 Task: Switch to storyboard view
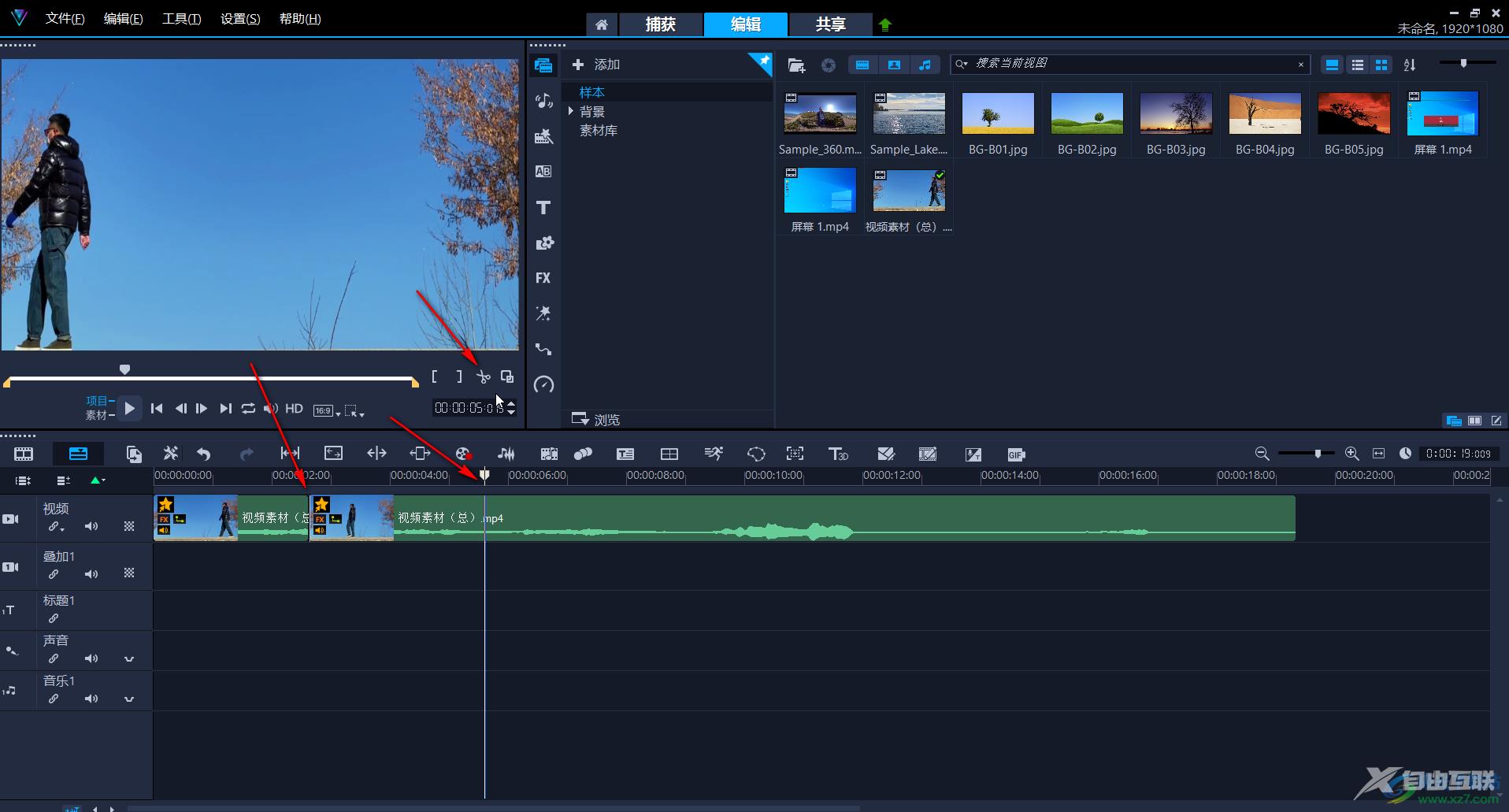(24, 454)
